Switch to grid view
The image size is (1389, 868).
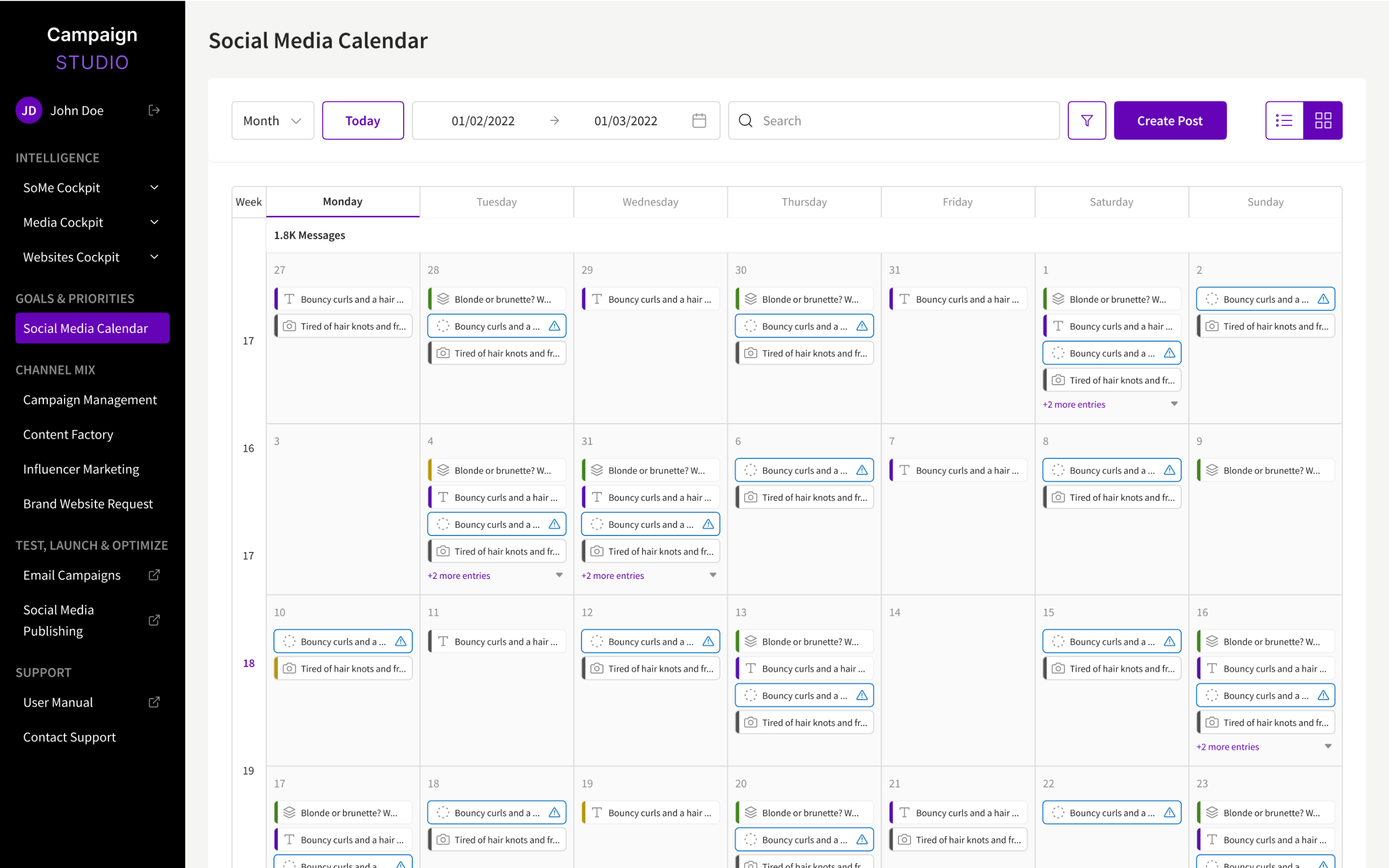click(1322, 120)
